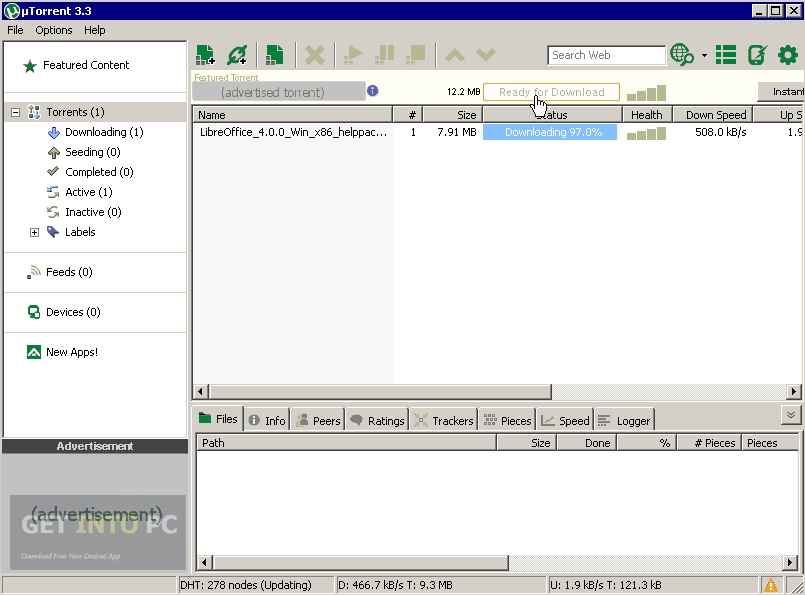Viewport: 805px width, 595px height.
Task: Collapse the Torrents tree node
Action: (16, 112)
